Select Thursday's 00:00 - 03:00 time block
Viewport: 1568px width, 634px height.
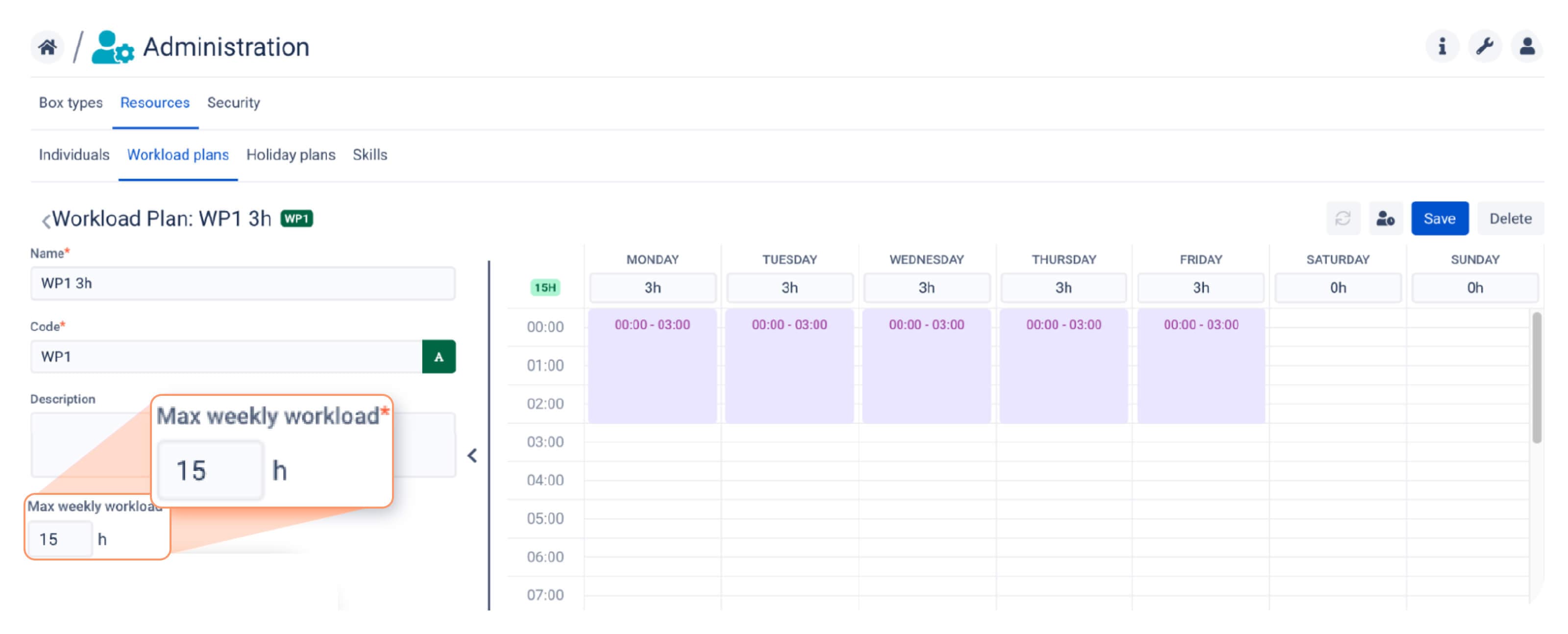pos(1063,366)
